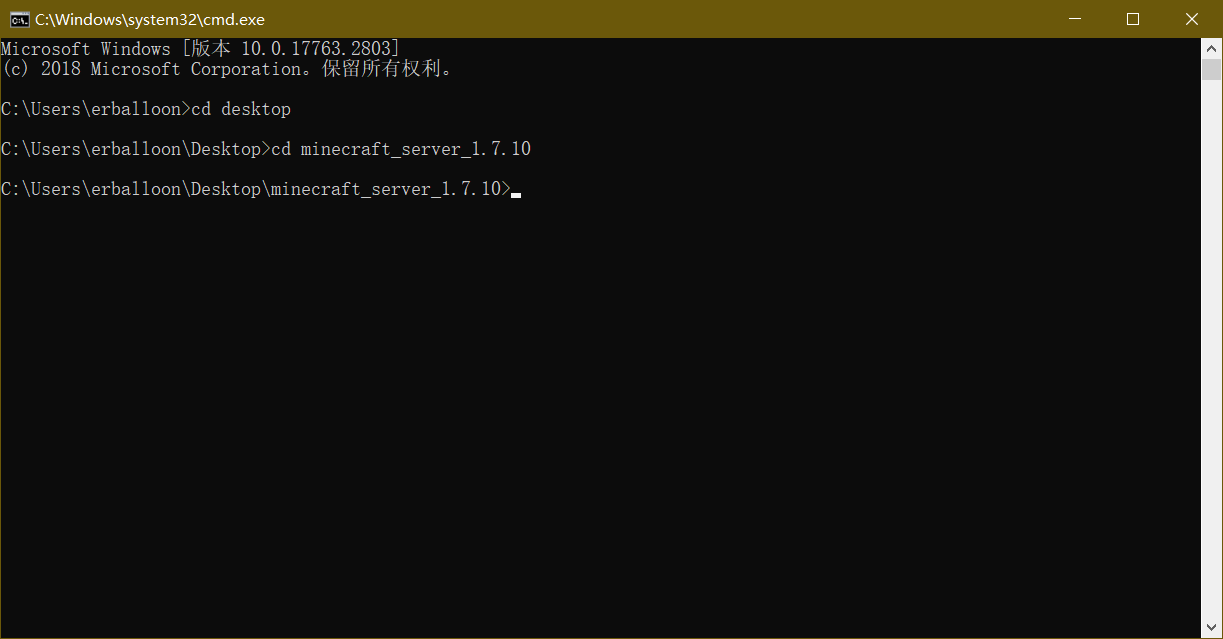1223x639 pixels.
Task: Click the scrollbar up arrow
Action: tap(1211, 48)
